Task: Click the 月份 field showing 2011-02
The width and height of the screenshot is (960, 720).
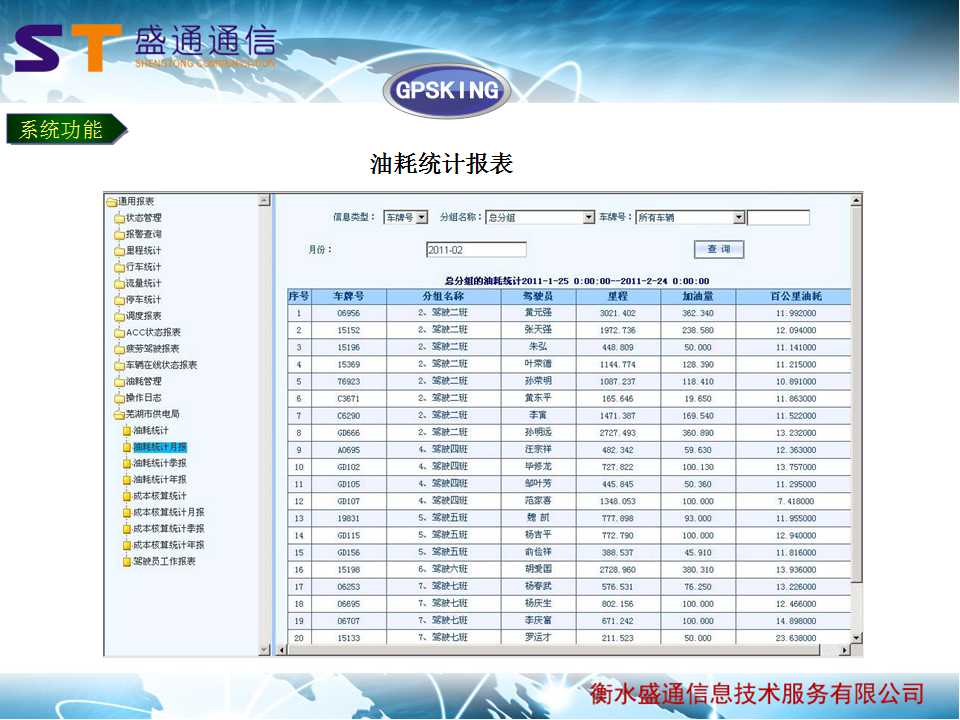Action: pos(475,250)
